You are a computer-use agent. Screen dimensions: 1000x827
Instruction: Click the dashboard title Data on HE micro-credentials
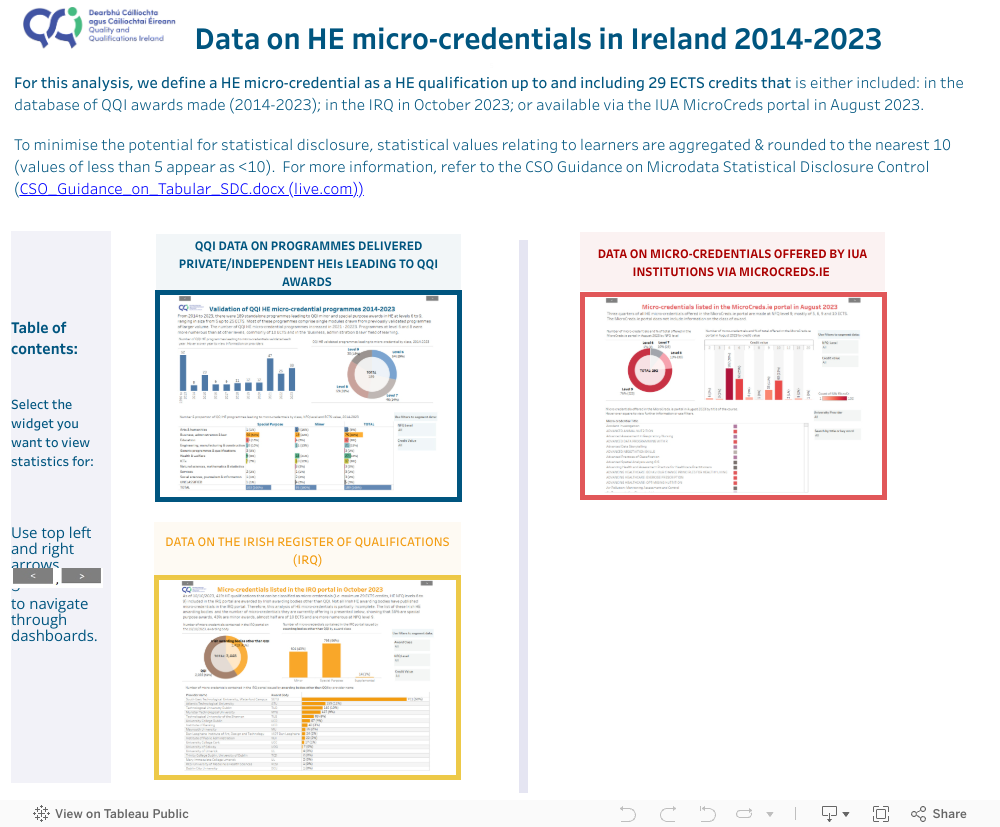pos(538,39)
